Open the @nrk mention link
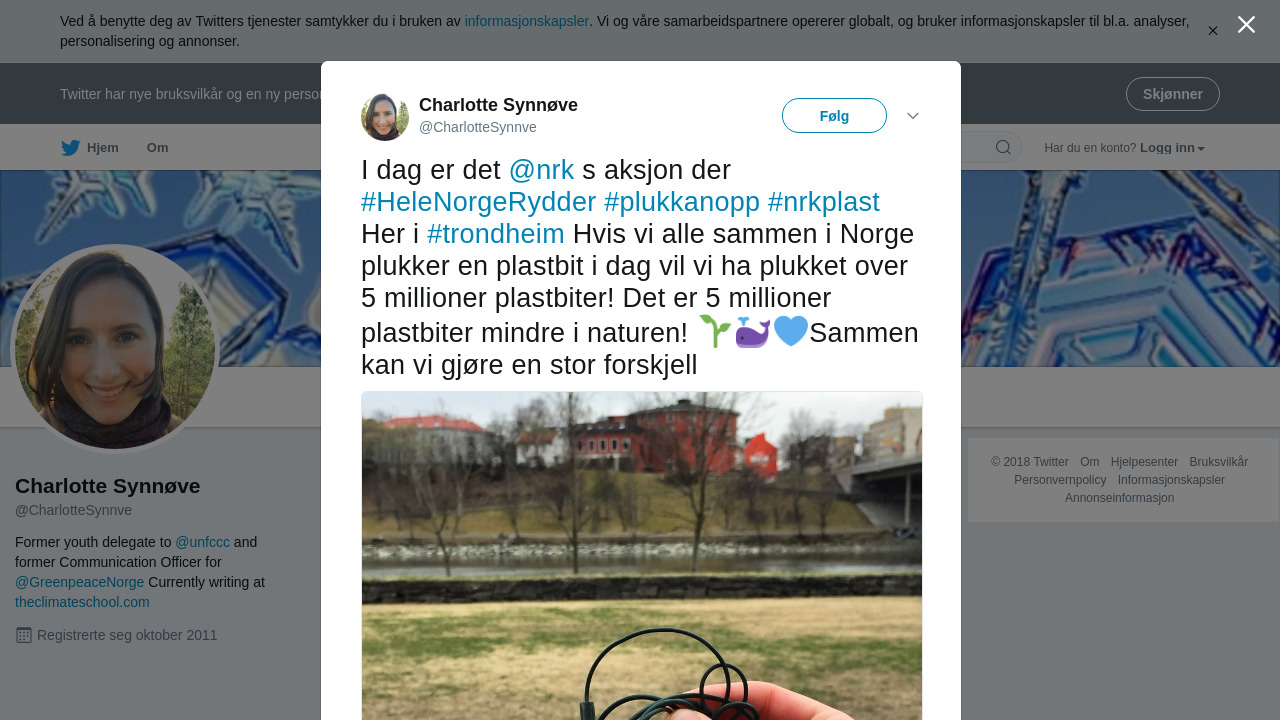The width and height of the screenshot is (1280, 720). coord(541,170)
